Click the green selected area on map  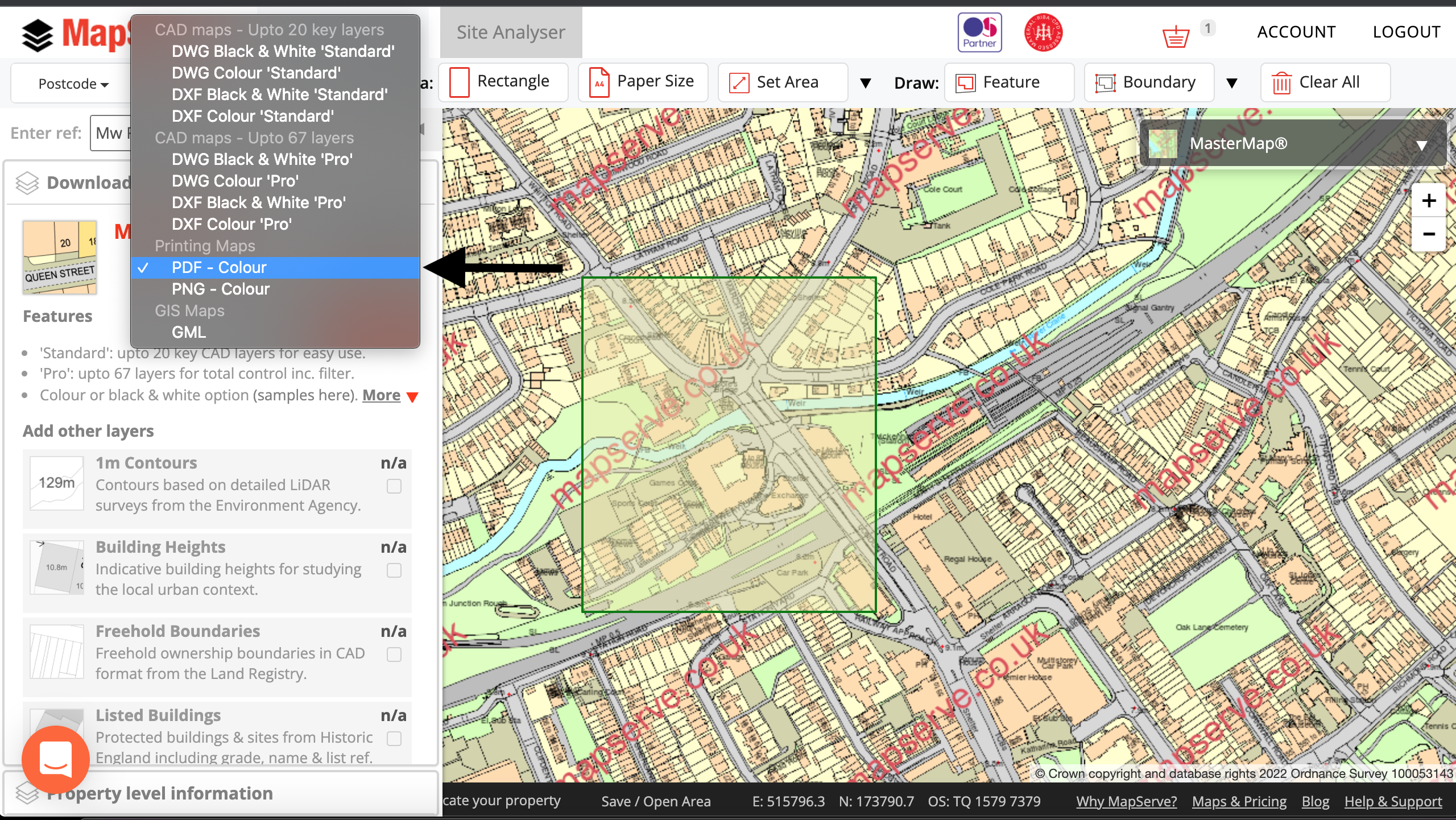[729, 444]
